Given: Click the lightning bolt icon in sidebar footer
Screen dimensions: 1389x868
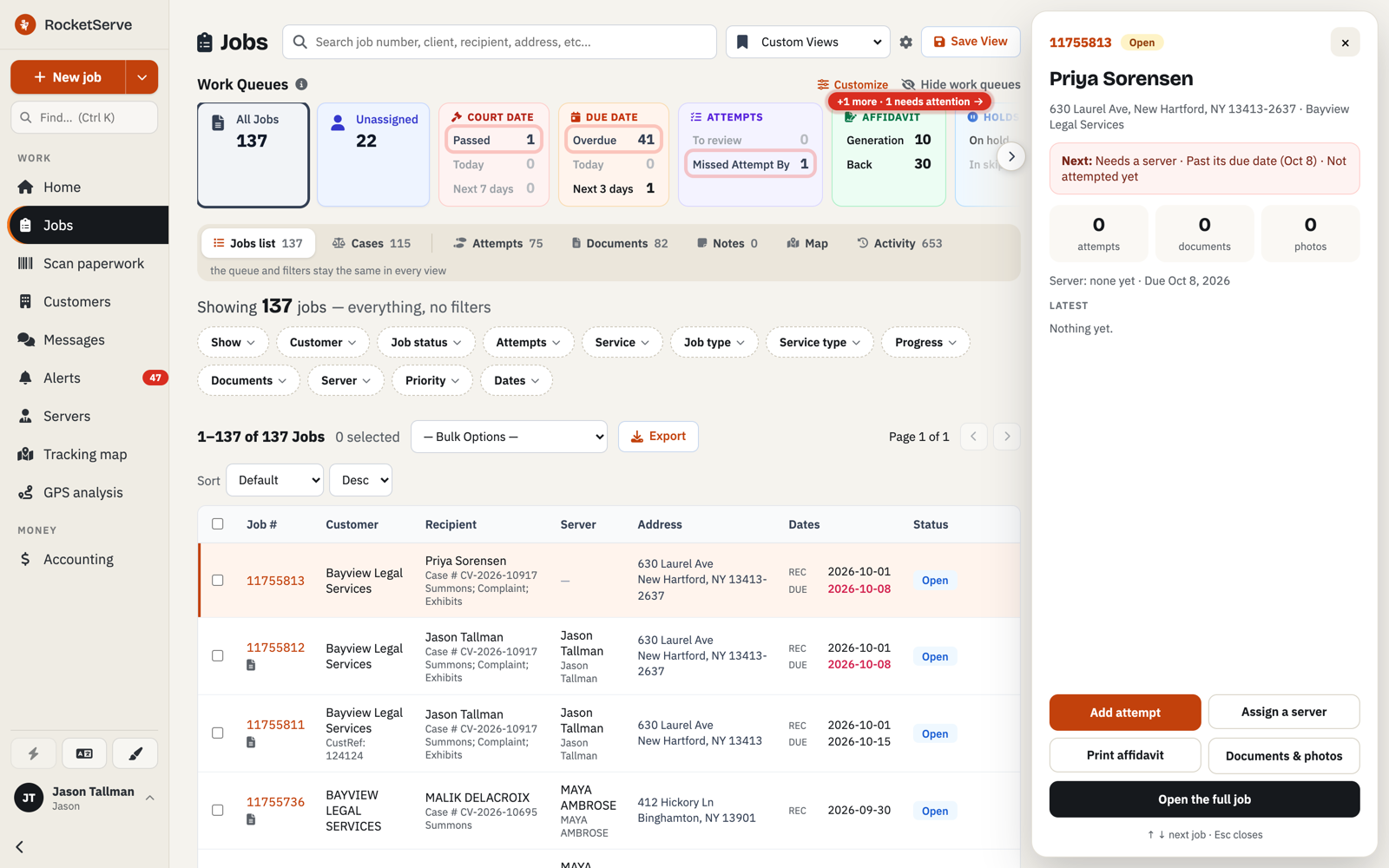Looking at the screenshot, I should (x=34, y=753).
